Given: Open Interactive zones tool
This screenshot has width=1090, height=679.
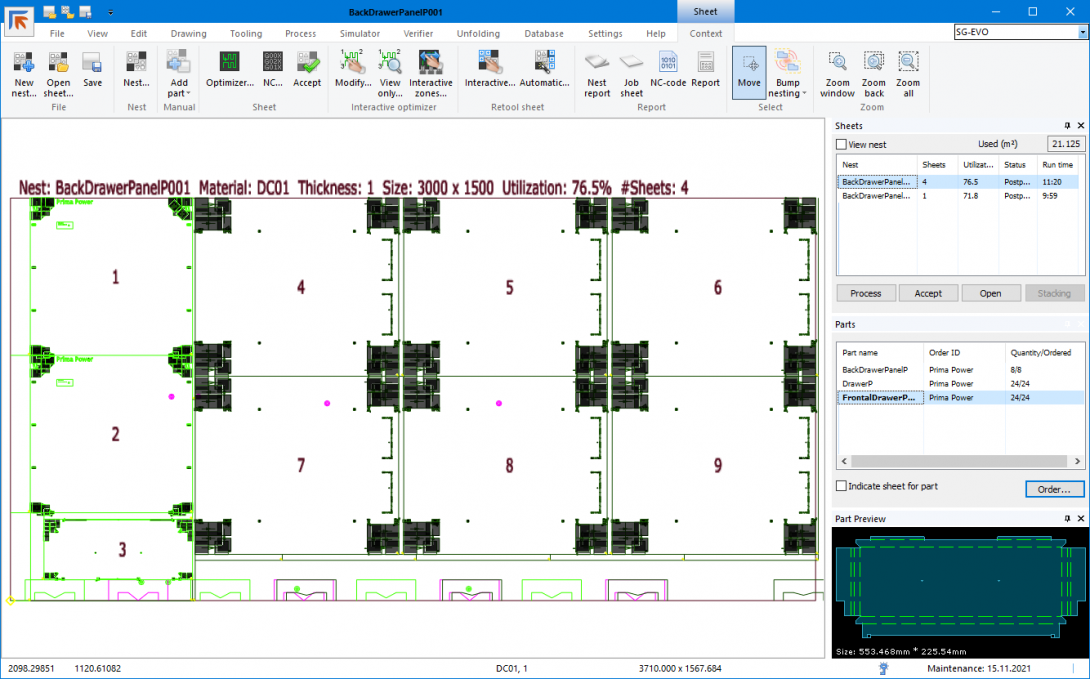Looking at the screenshot, I should click(x=431, y=63).
